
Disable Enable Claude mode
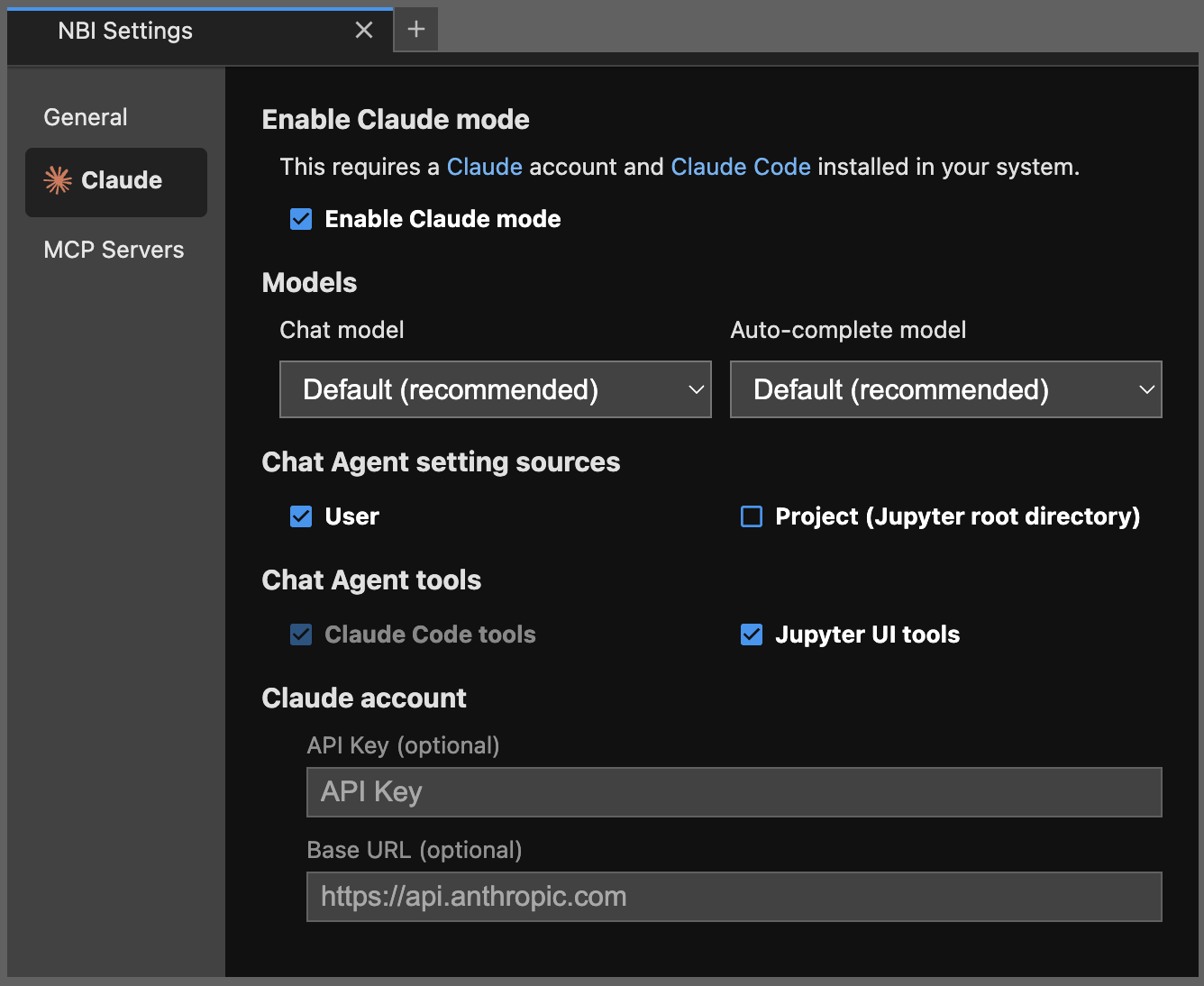click(300, 218)
